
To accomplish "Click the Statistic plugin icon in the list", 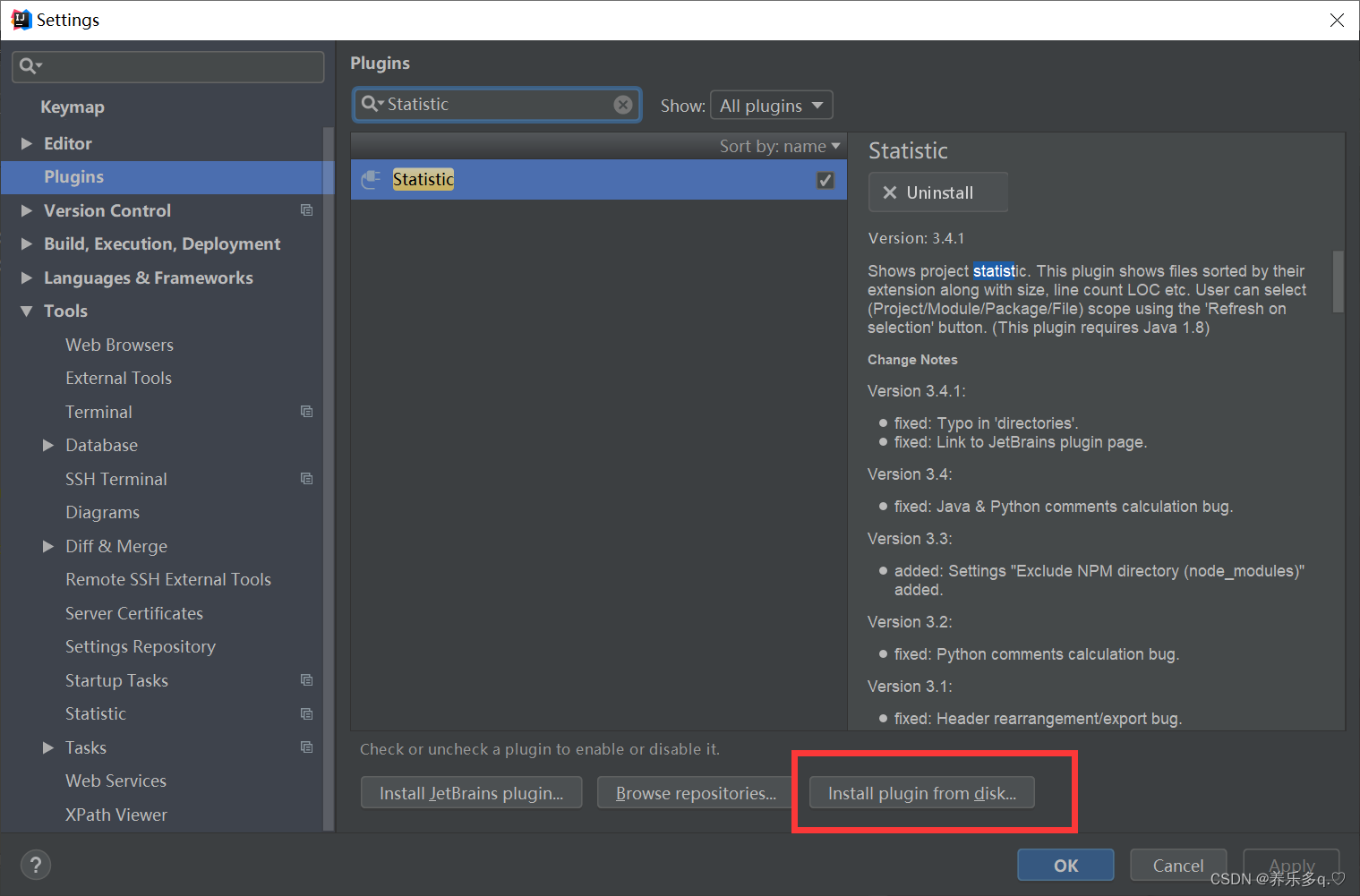I will click(x=371, y=180).
